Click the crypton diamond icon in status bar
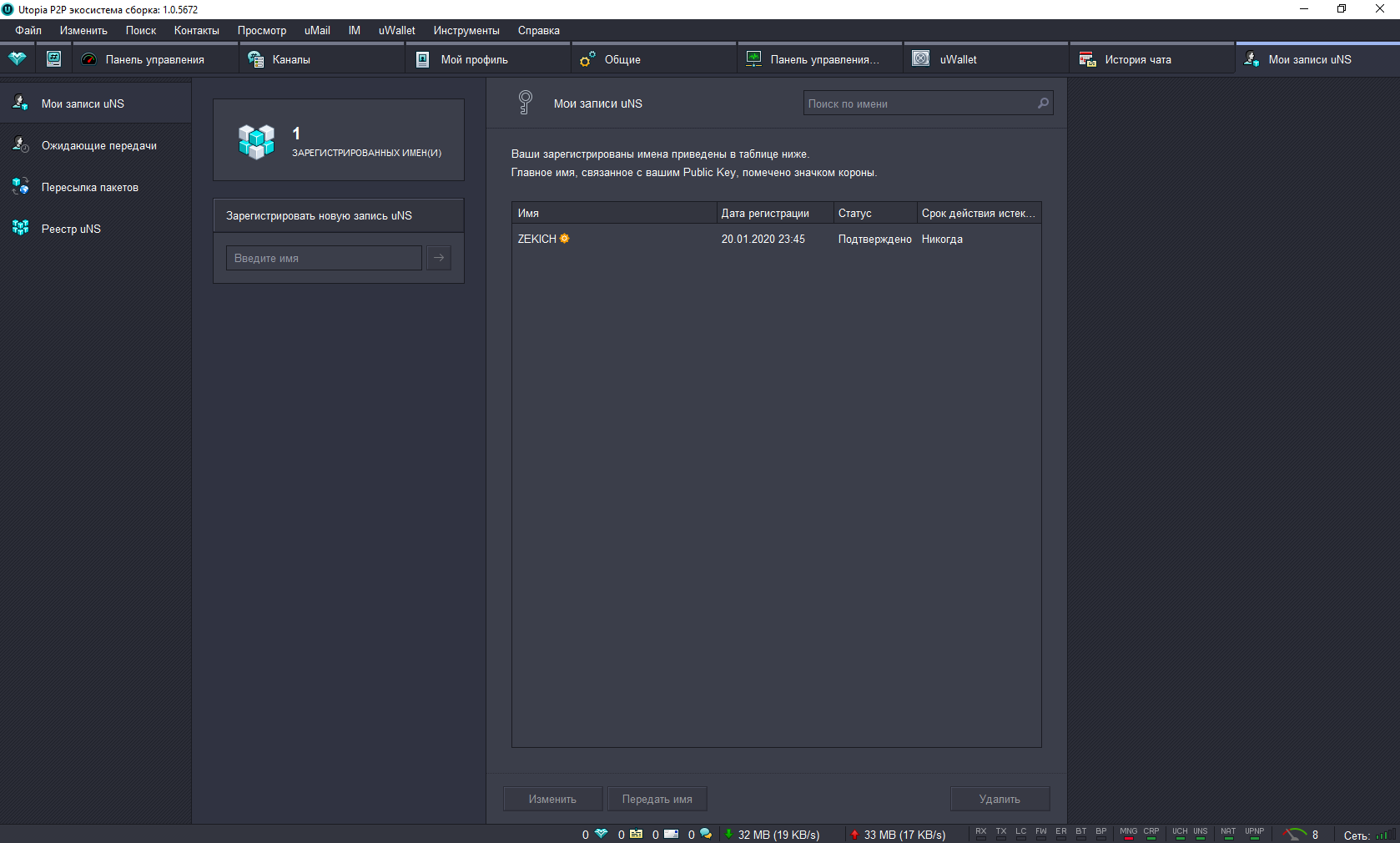 [x=602, y=834]
